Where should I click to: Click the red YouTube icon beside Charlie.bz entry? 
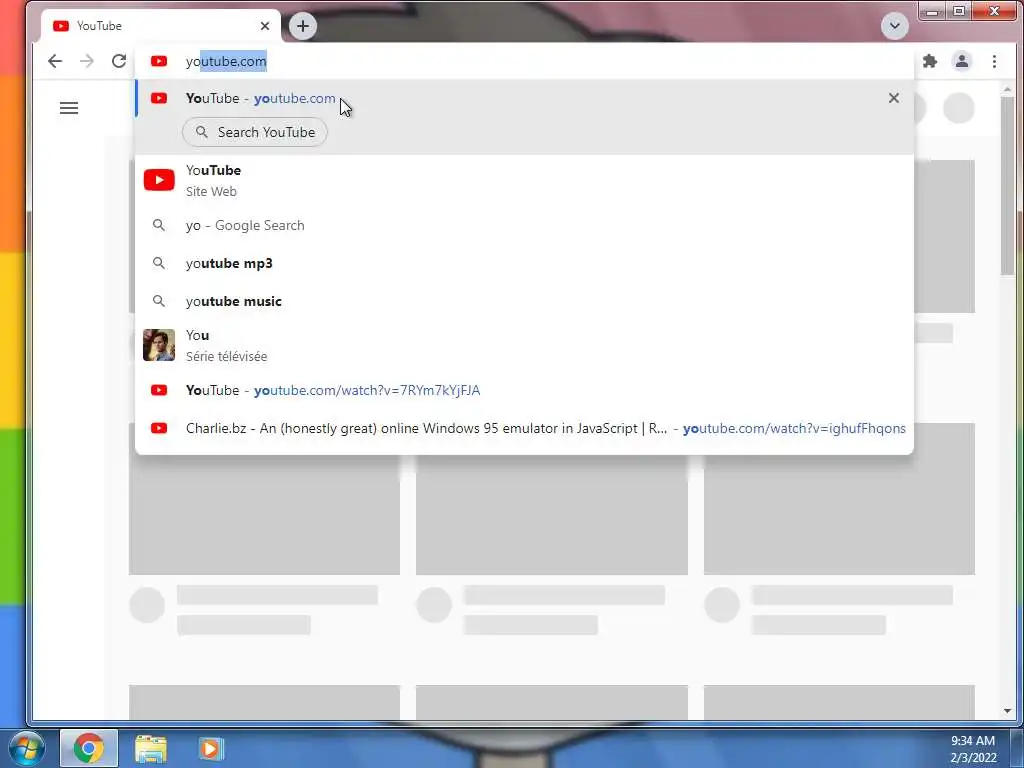159,428
